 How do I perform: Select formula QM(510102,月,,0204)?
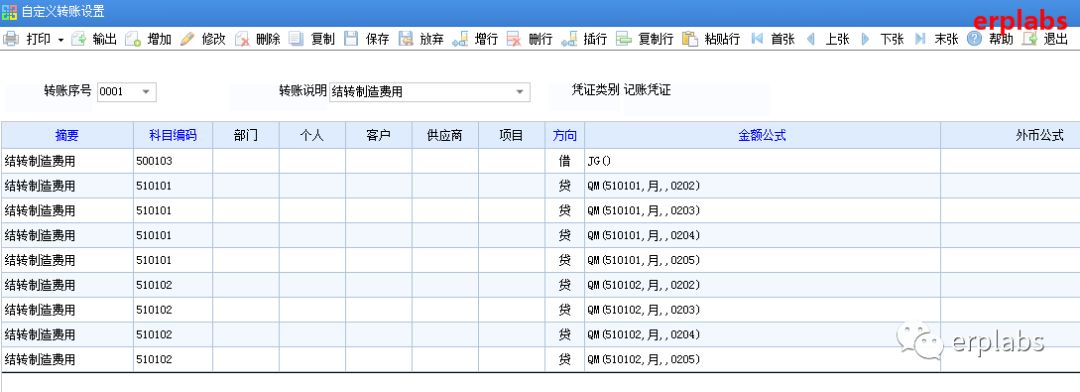762,335
